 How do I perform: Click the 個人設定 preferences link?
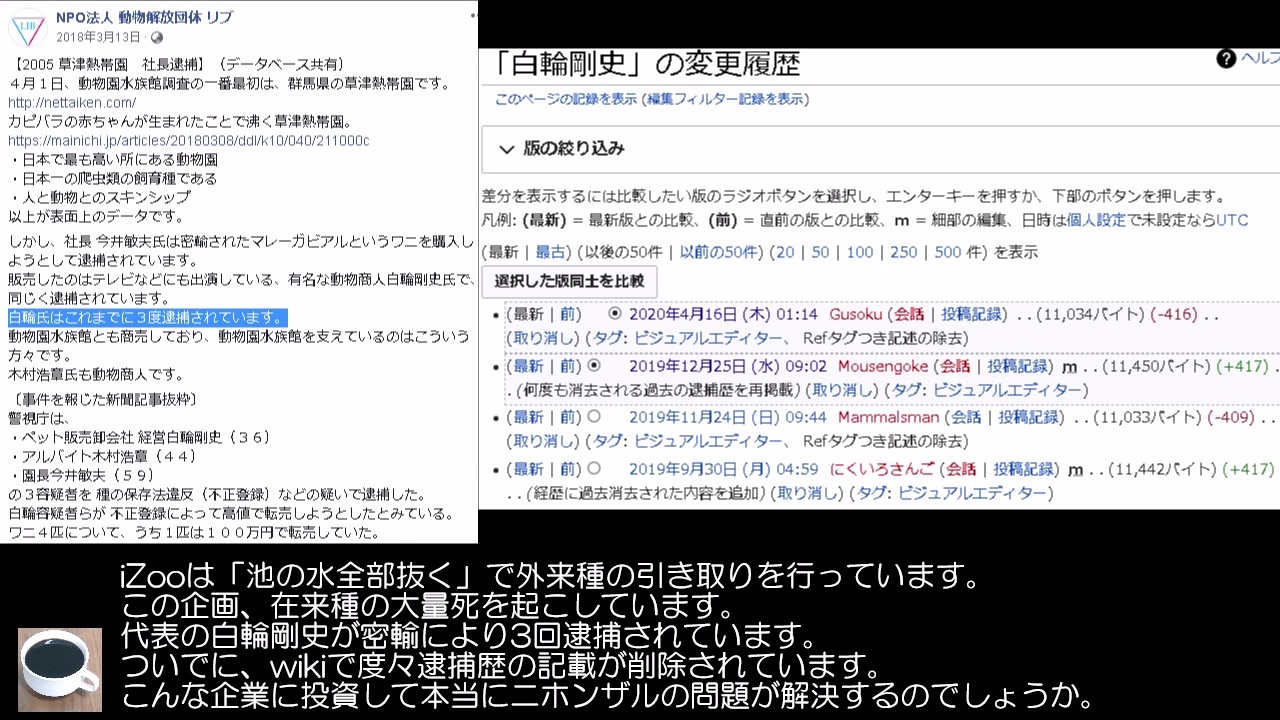click(1096, 220)
